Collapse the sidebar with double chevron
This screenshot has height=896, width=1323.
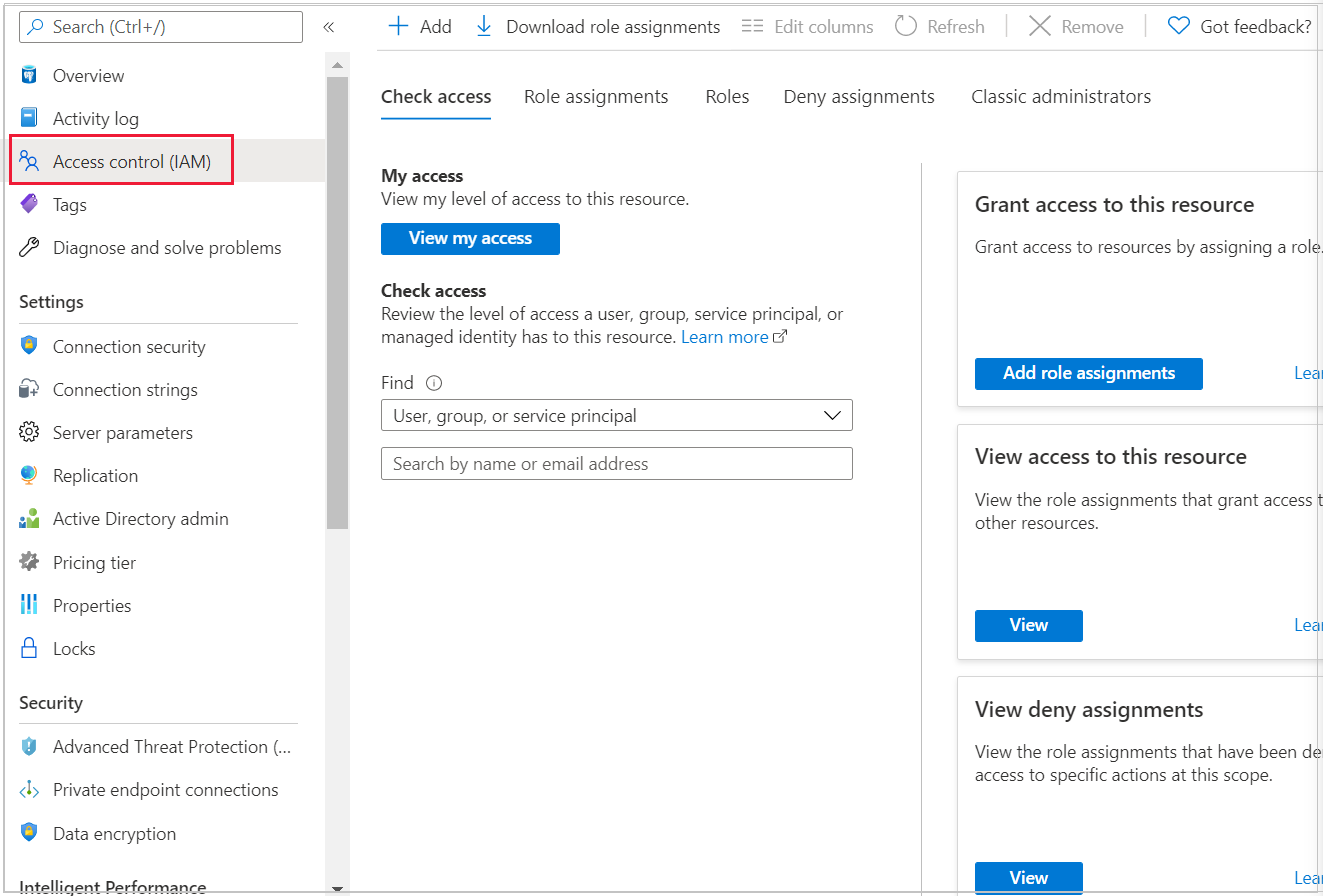[x=328, y=27]
